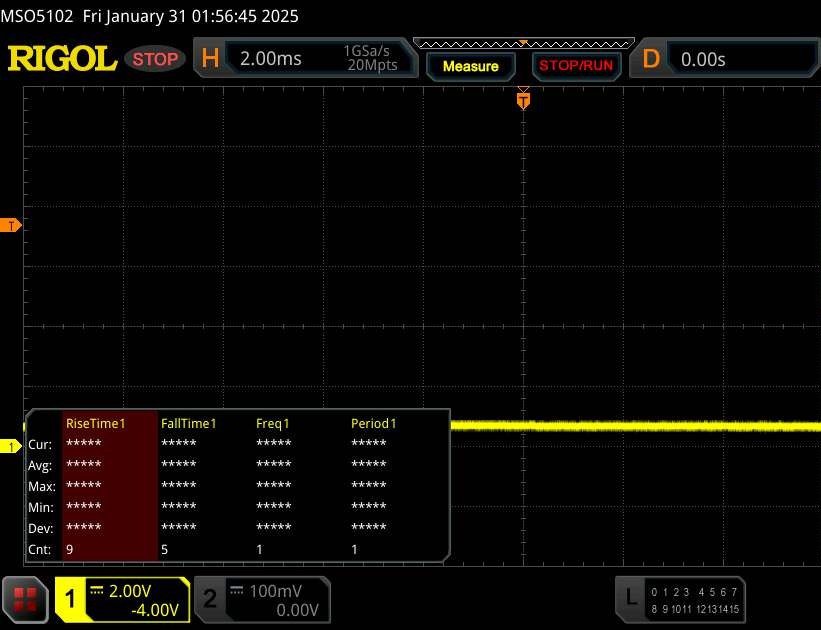Click the FallTime1 count value 5
Image resolution: width=821 pixels, height=630 pixels.
click(164, 549)
